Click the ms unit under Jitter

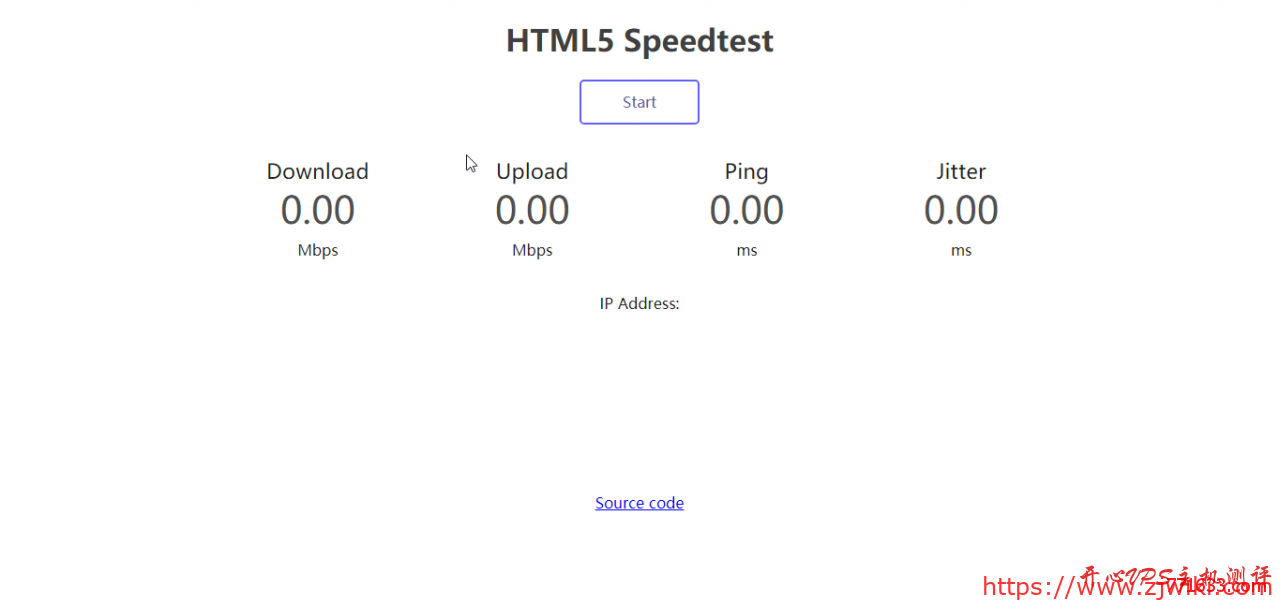pos(961,250)
